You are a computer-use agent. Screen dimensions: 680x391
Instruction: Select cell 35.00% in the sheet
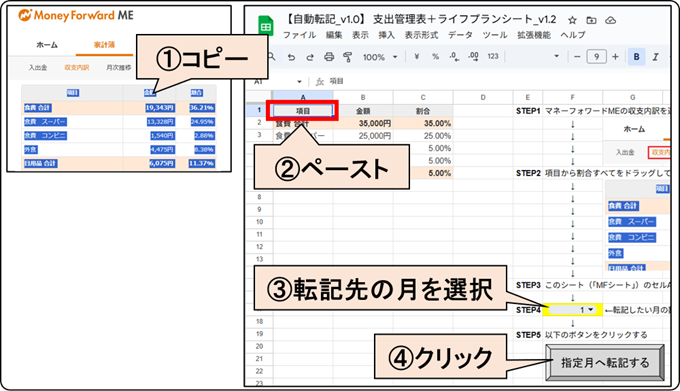coord(423,124)
